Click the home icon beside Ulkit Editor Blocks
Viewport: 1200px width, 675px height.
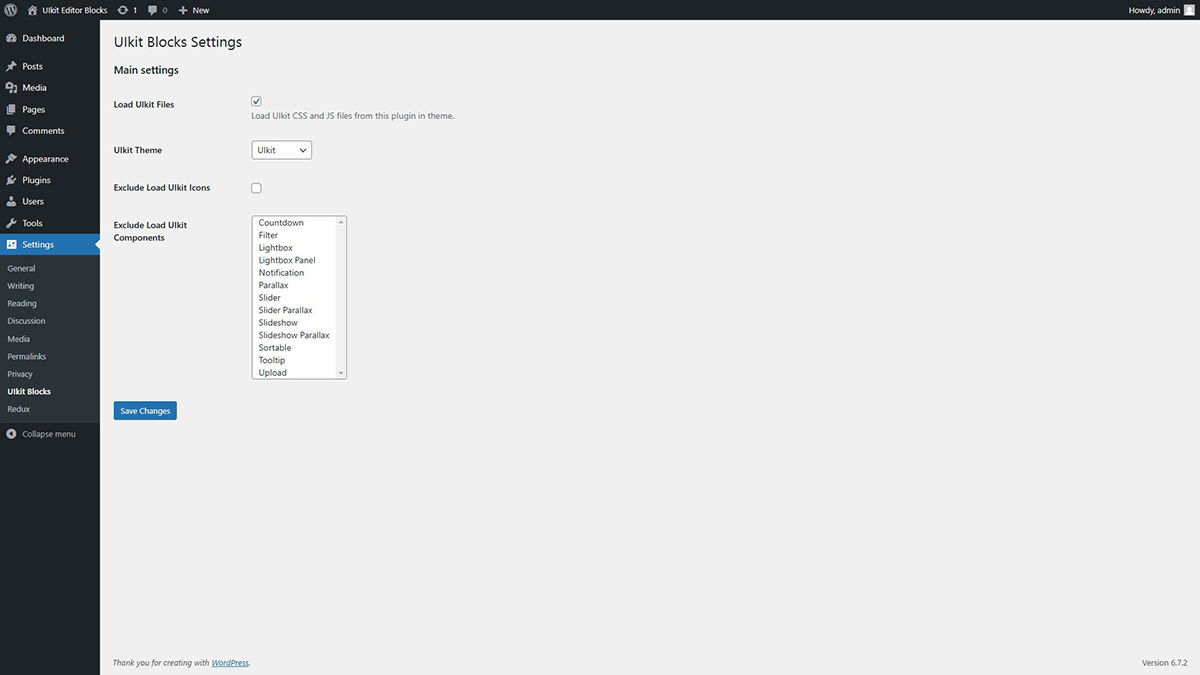(33, 10)
